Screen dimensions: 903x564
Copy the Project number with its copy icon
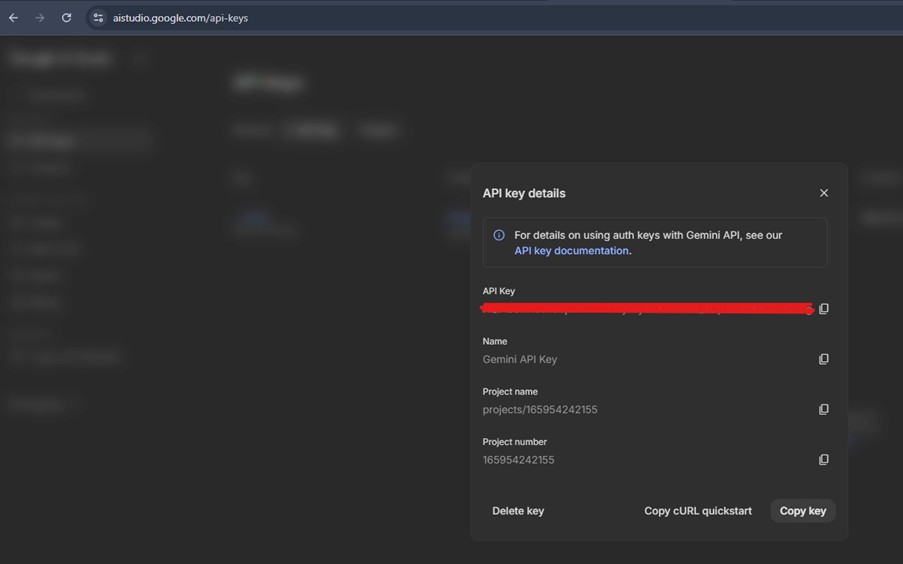click(x=824, y=459)
